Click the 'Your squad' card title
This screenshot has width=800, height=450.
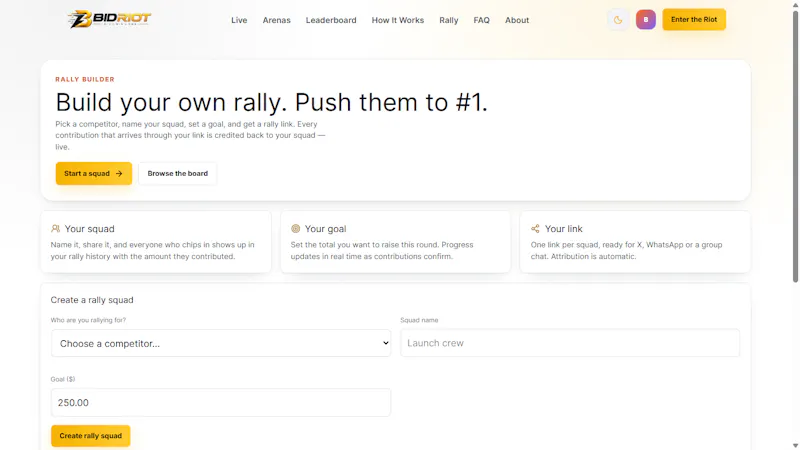coord(89,229)
